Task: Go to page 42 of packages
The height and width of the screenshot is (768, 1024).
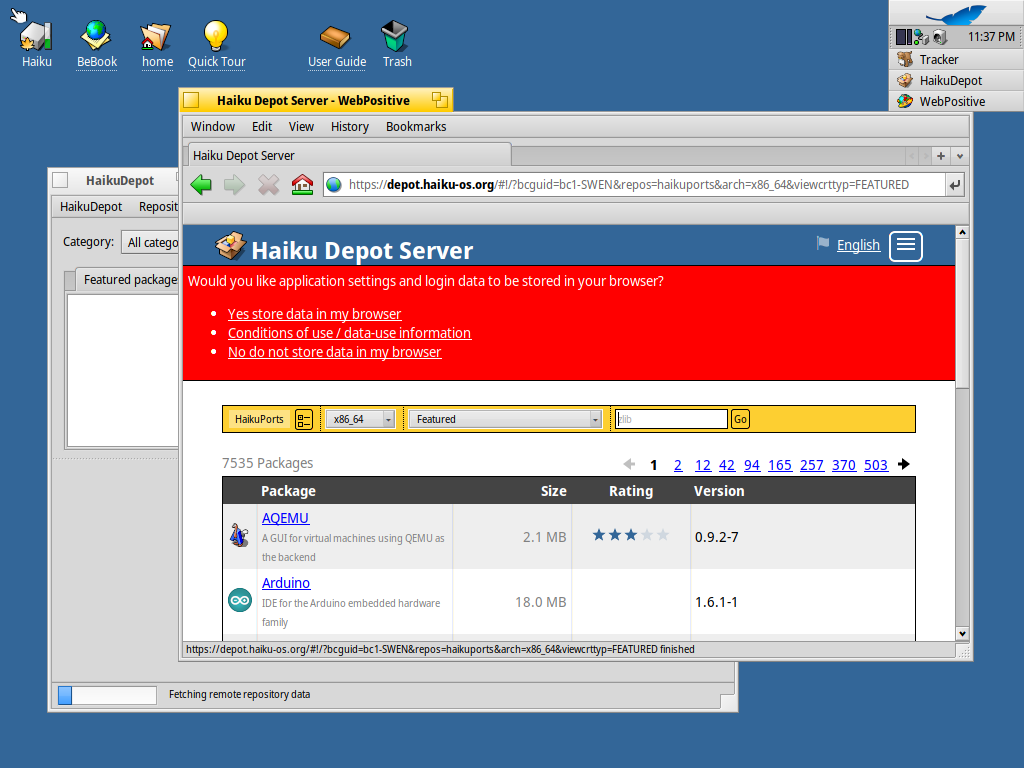Action: [727, 465]
